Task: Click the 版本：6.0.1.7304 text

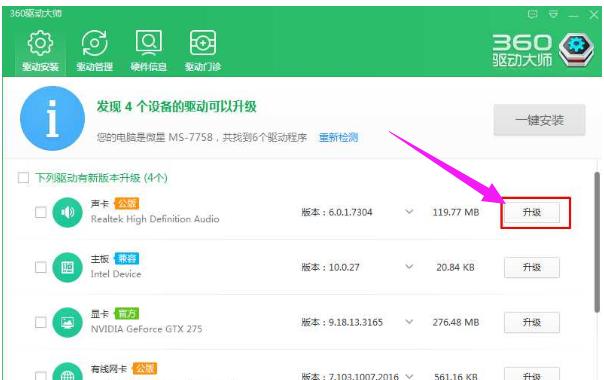Action: [x=337, y=212]
